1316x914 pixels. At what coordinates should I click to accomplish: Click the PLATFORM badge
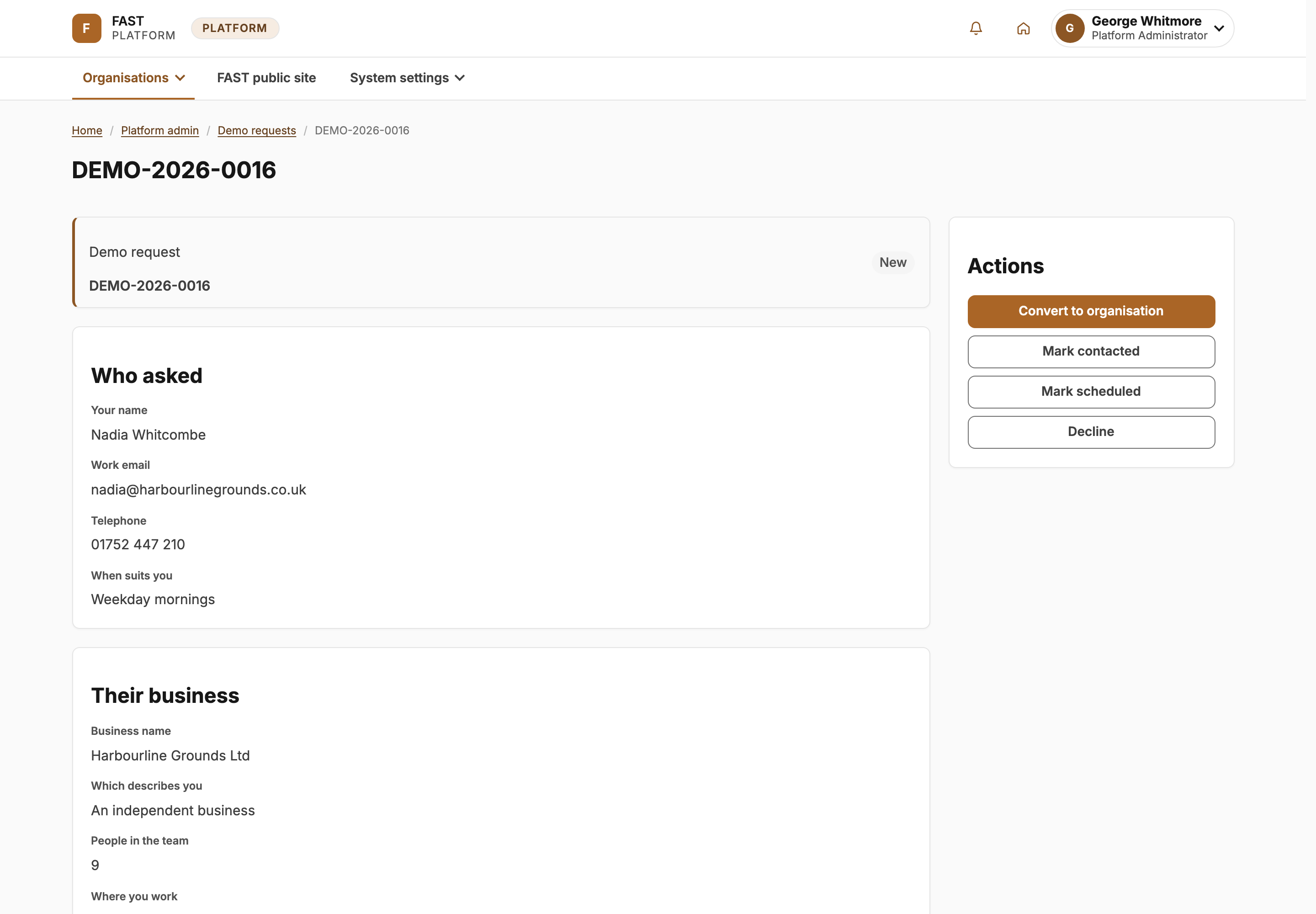pyautogui.click(x=235, y=28)
